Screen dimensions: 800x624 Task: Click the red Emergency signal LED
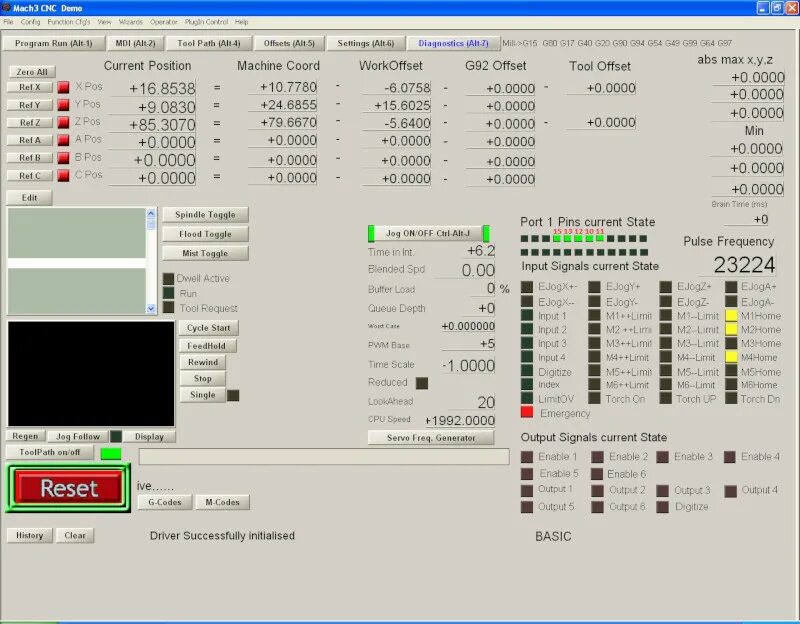(527, 412)
